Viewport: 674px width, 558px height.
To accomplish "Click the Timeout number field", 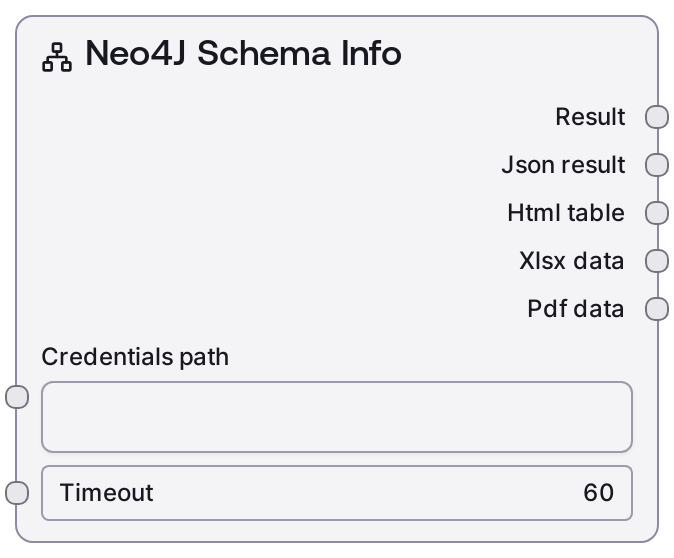I will (x=336, y=492).
